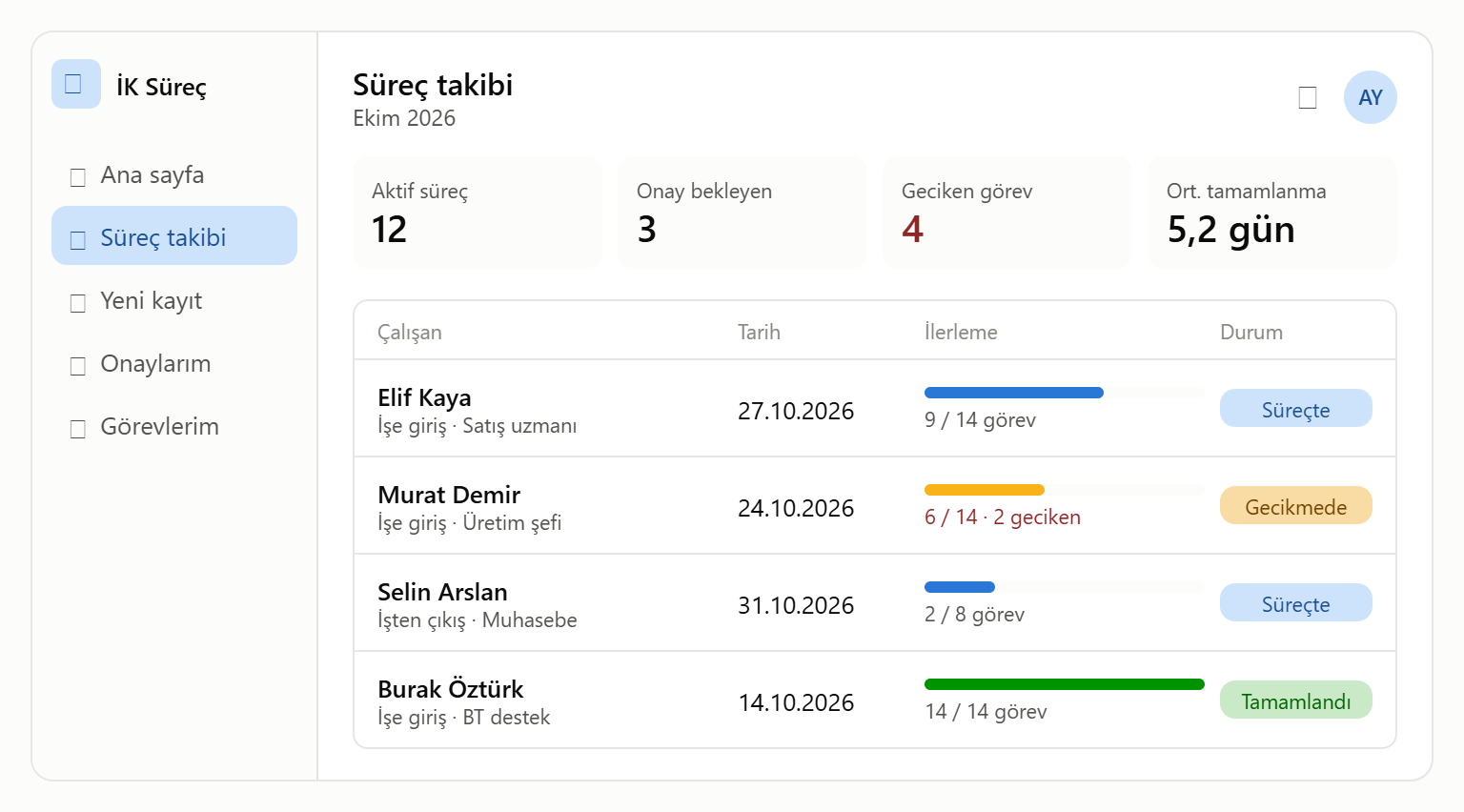Click the icon beside Süreç takibi
This screenshot has height=812, width=1464.
pos(78,240)
